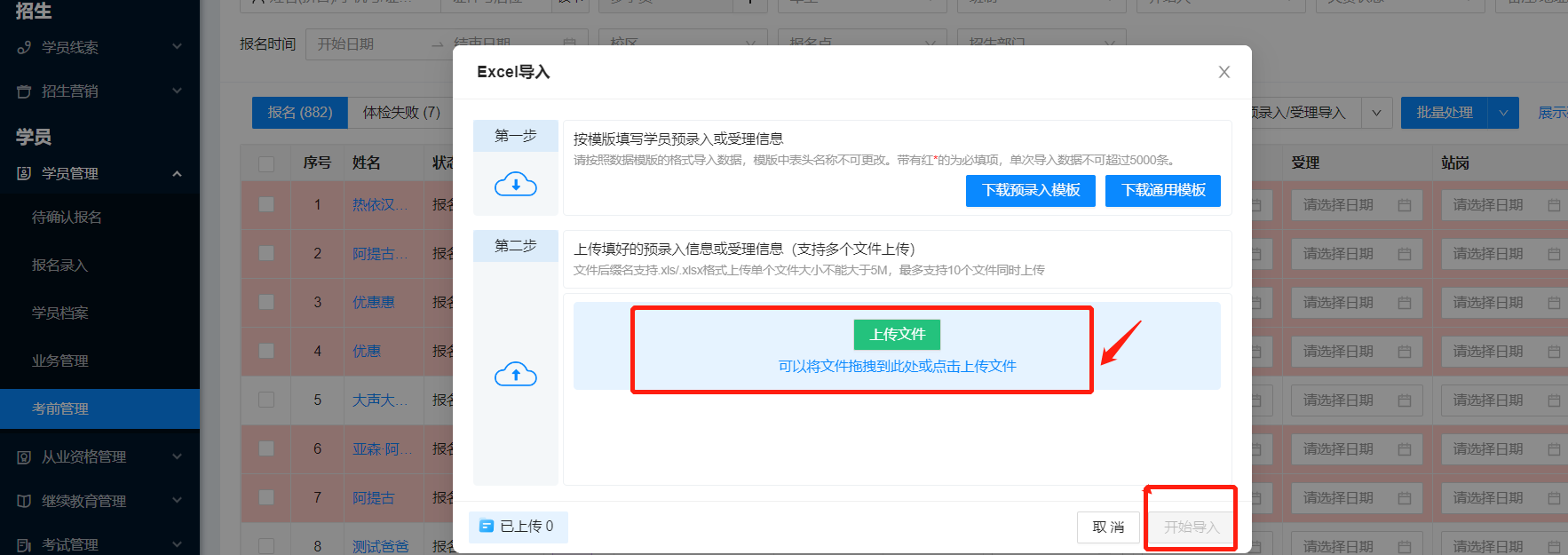Click calendar icon in row 3 受理 date
Image resolution: width=1568 pixels, height=555 pixels.
coord(1405,303)
